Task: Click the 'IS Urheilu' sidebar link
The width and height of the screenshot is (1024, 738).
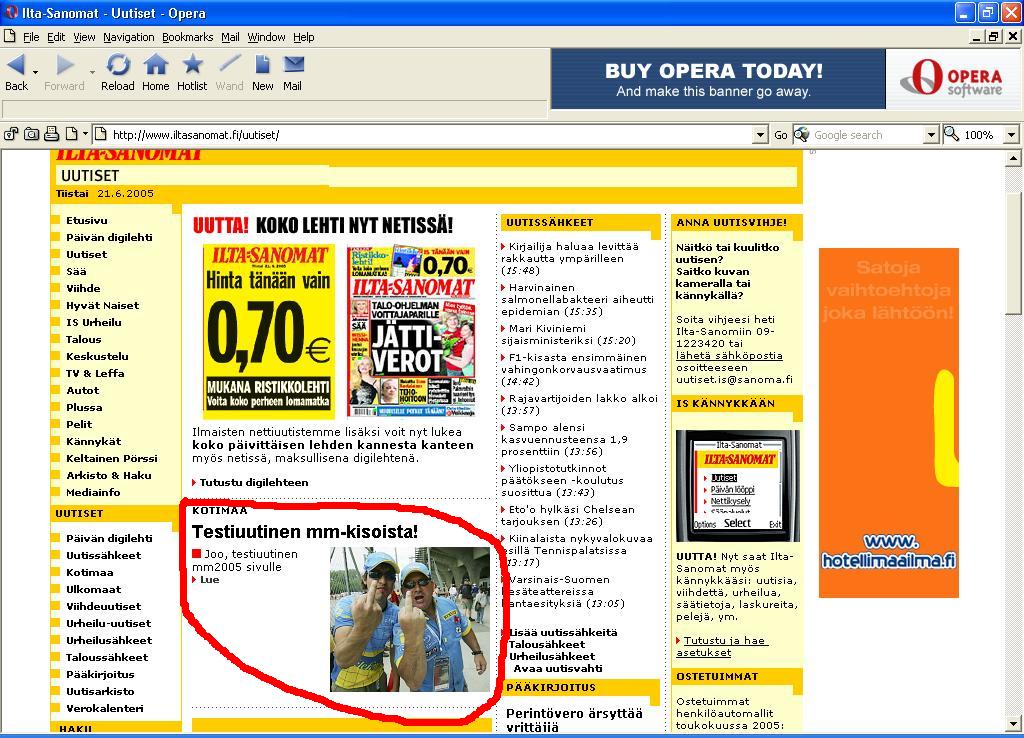Action: click(93, 322)
